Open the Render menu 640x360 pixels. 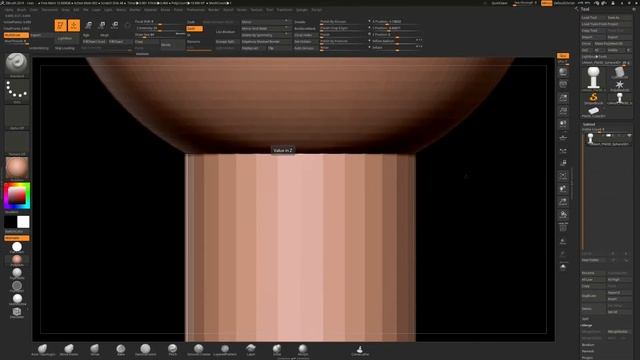(214, 10)
